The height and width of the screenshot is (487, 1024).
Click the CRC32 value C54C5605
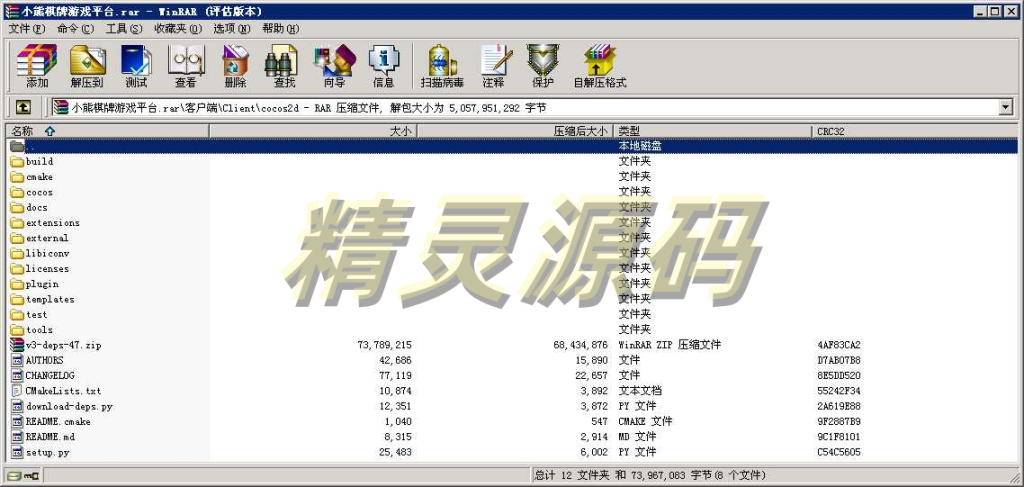point(839,452)
